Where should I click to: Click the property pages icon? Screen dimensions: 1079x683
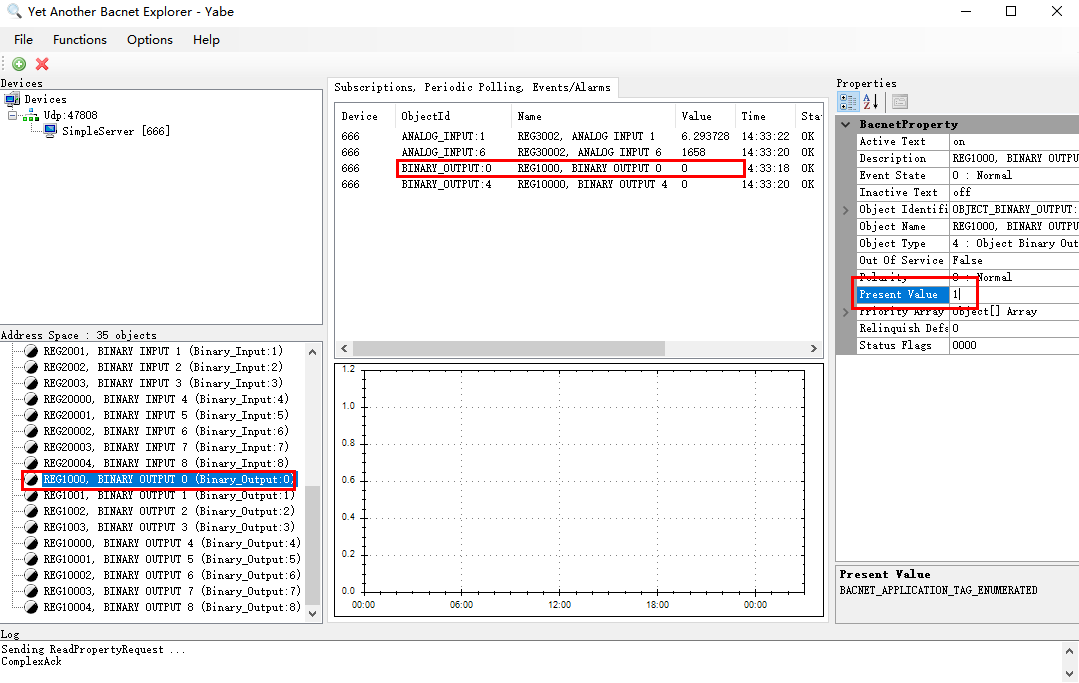coord(899,102)
